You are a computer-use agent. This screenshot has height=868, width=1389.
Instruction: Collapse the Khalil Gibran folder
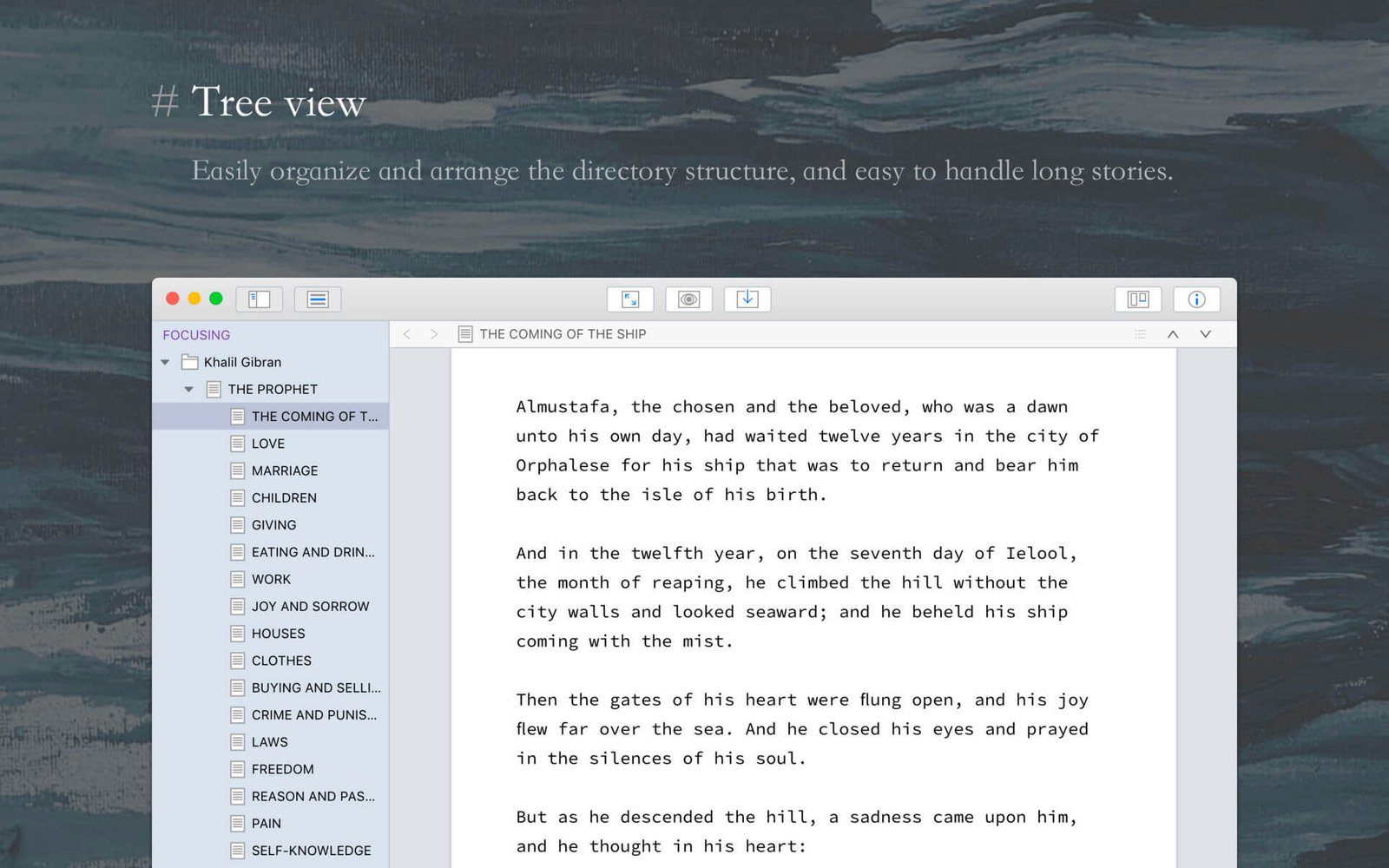pyautogui.click(x=165, y=362)
